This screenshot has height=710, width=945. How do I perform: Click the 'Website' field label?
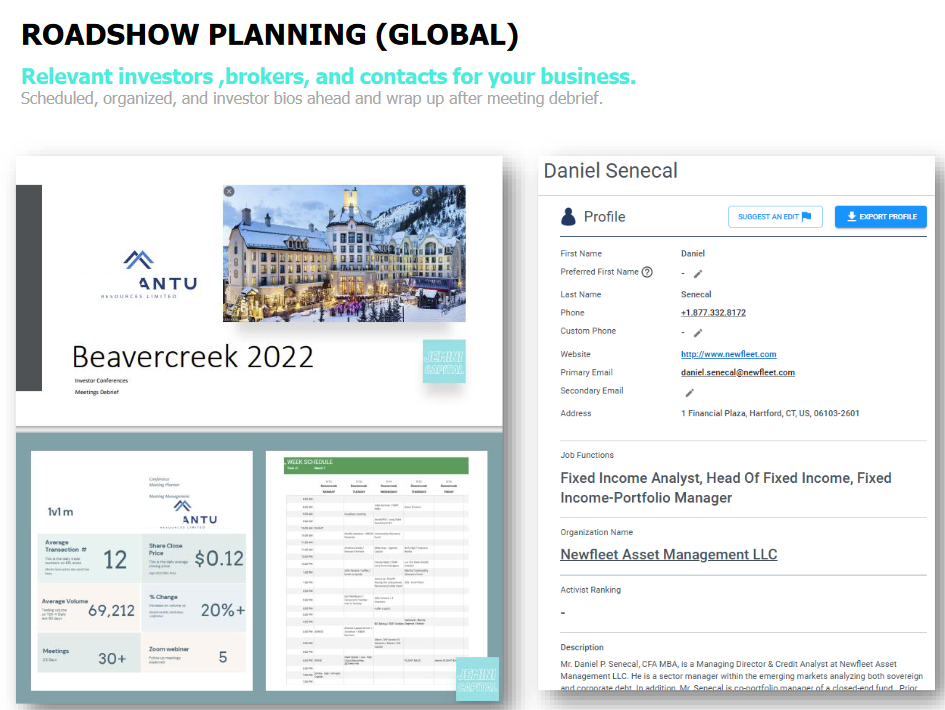pyautogui.click(x=576, y=354)
